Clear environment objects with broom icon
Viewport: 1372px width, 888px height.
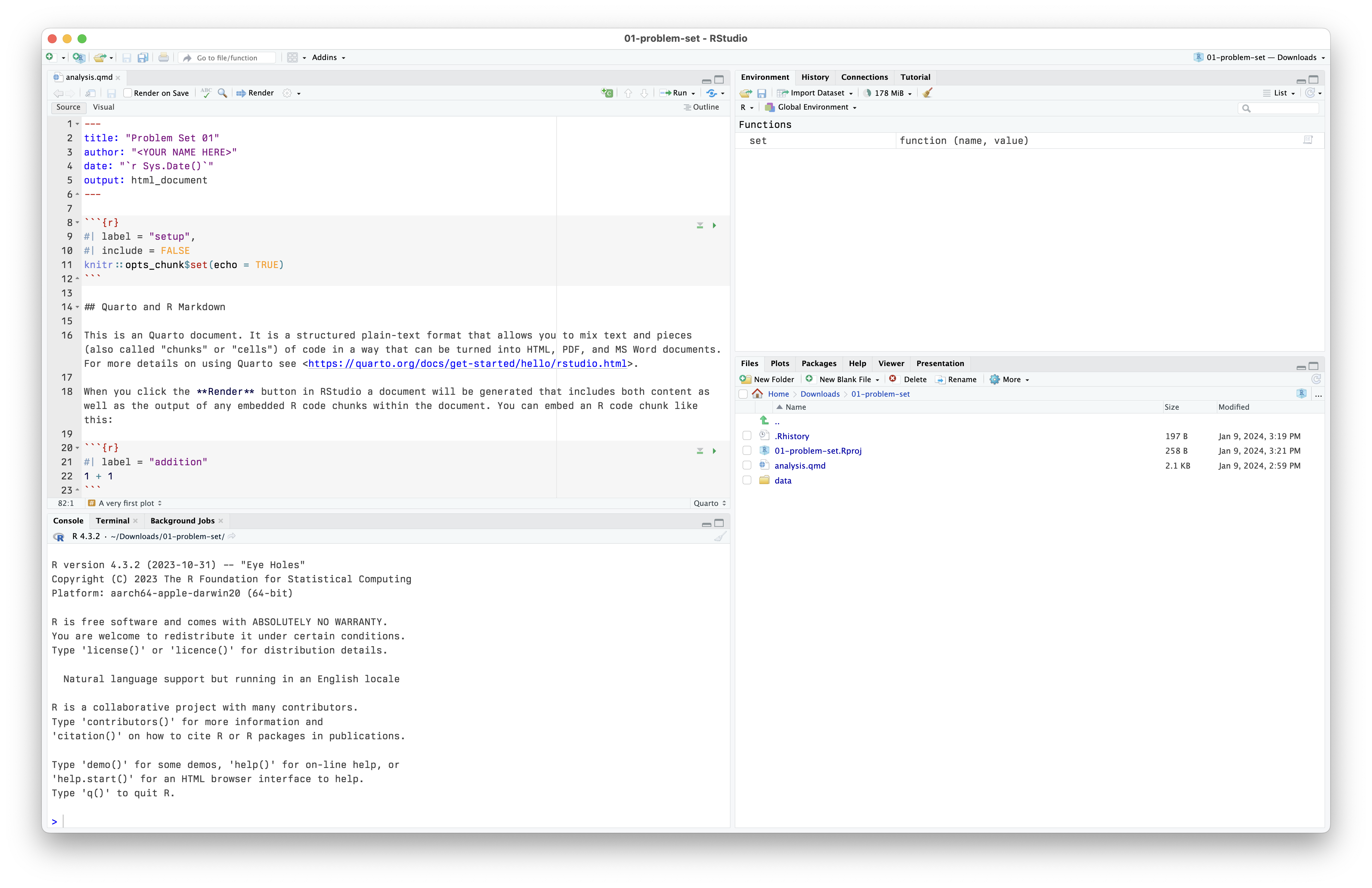(x=928, y=93)
